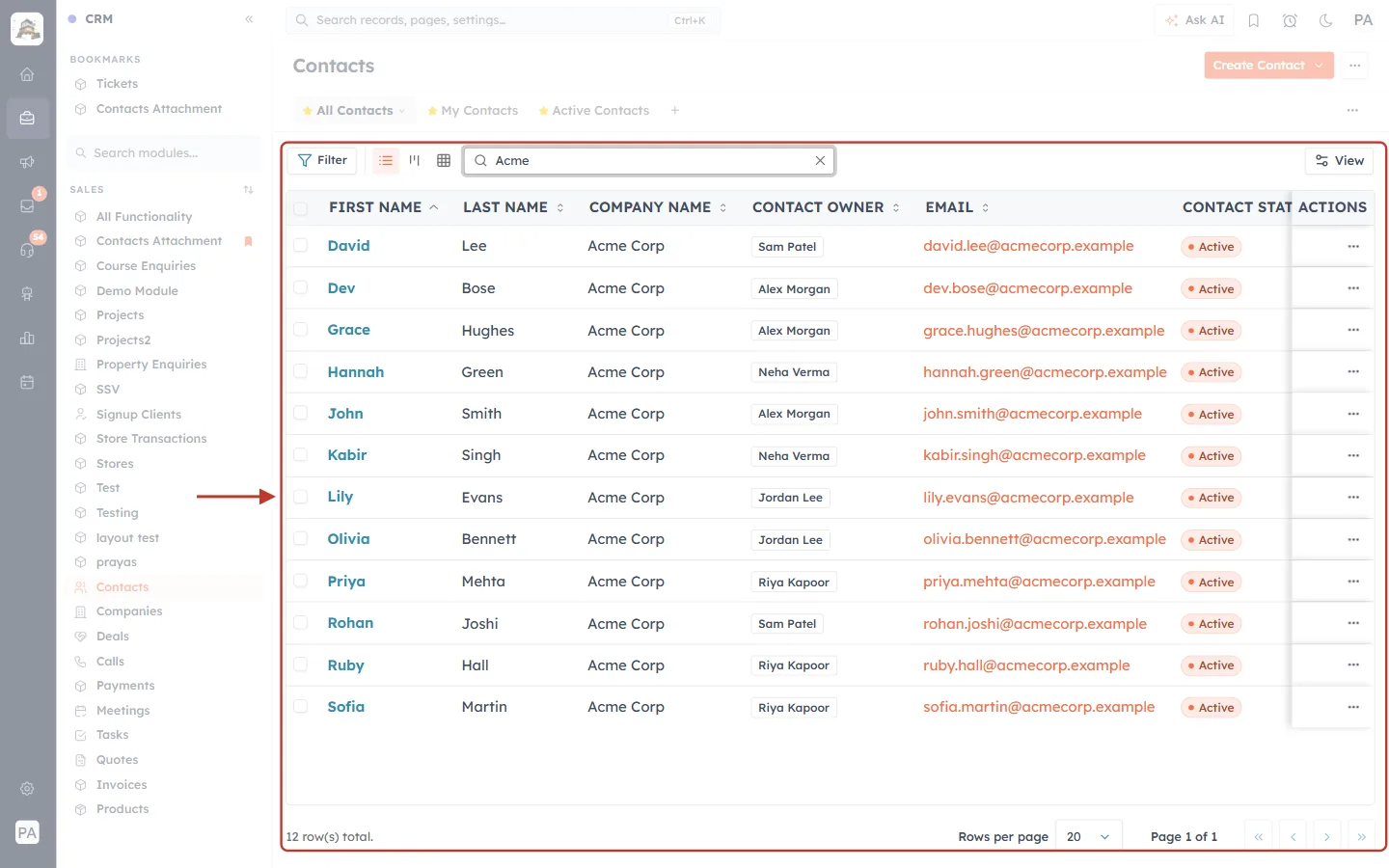Select the All Contacts tab
Viewport: 1389px width, 868px height.
tap(354, 111)
